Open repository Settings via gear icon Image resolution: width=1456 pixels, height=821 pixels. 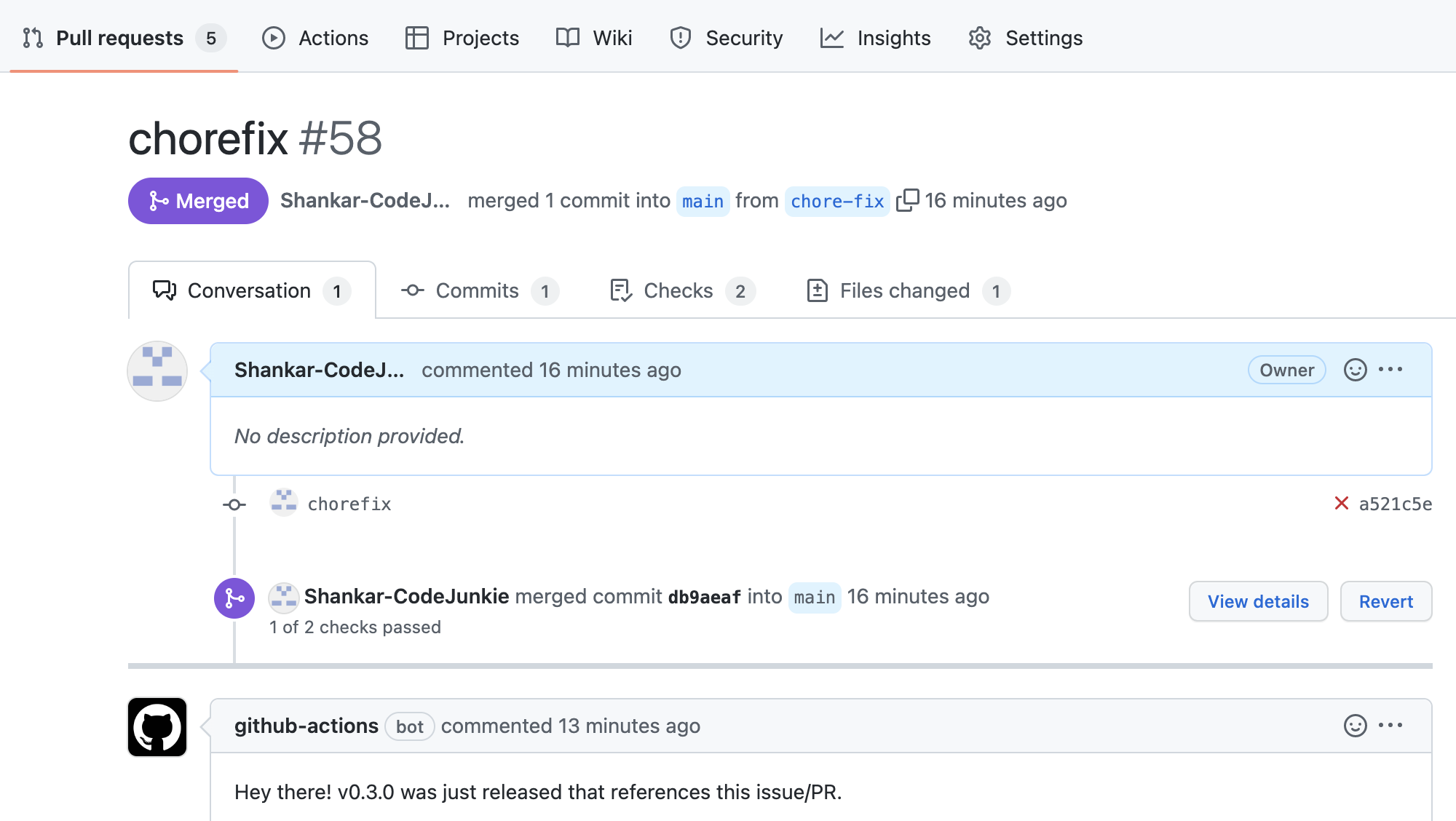click(980, 38)
